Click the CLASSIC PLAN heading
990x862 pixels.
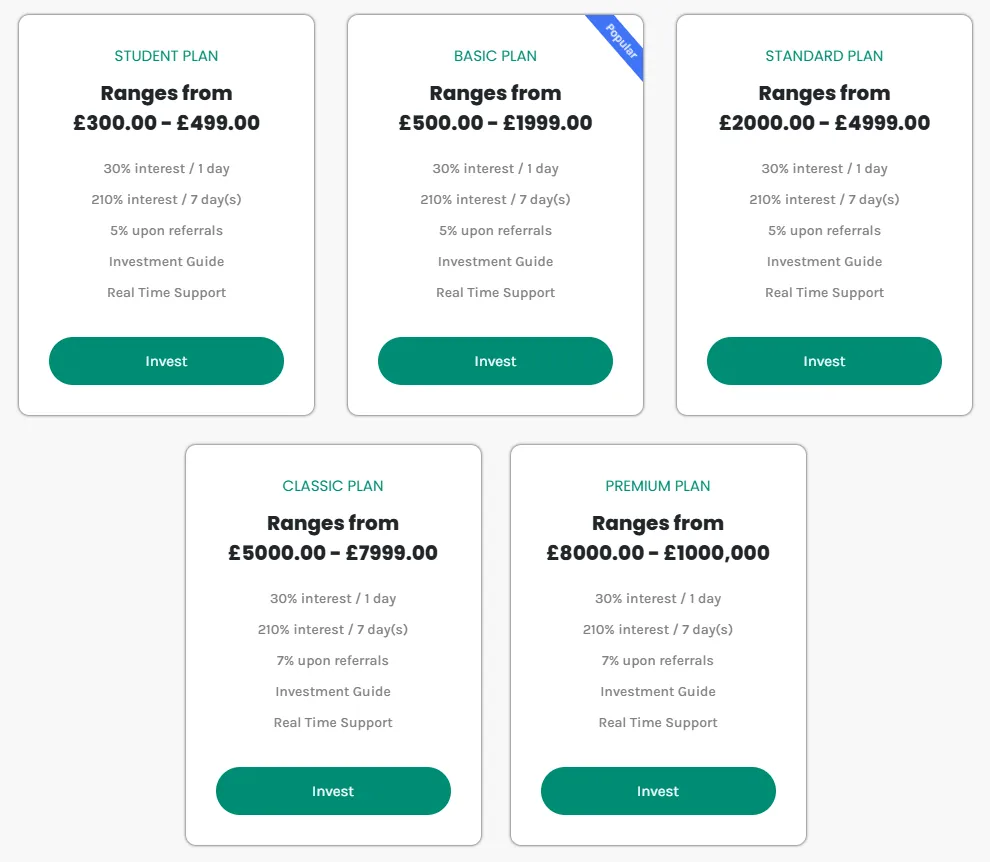[333, 486]
